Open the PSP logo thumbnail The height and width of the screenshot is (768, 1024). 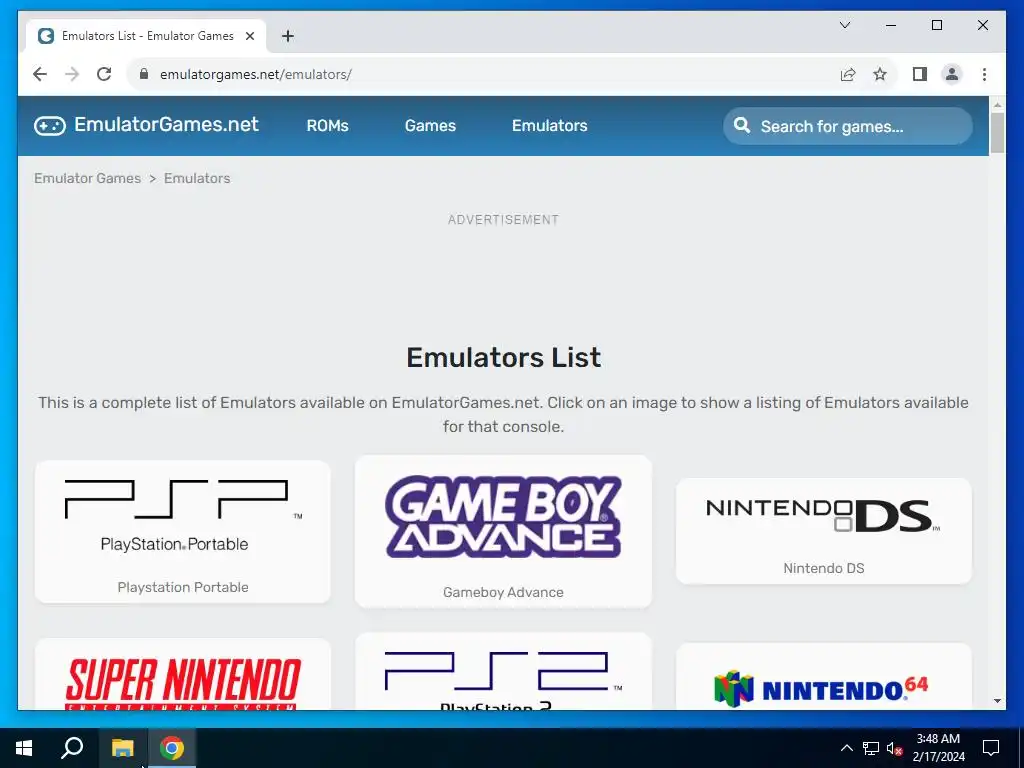183,516
